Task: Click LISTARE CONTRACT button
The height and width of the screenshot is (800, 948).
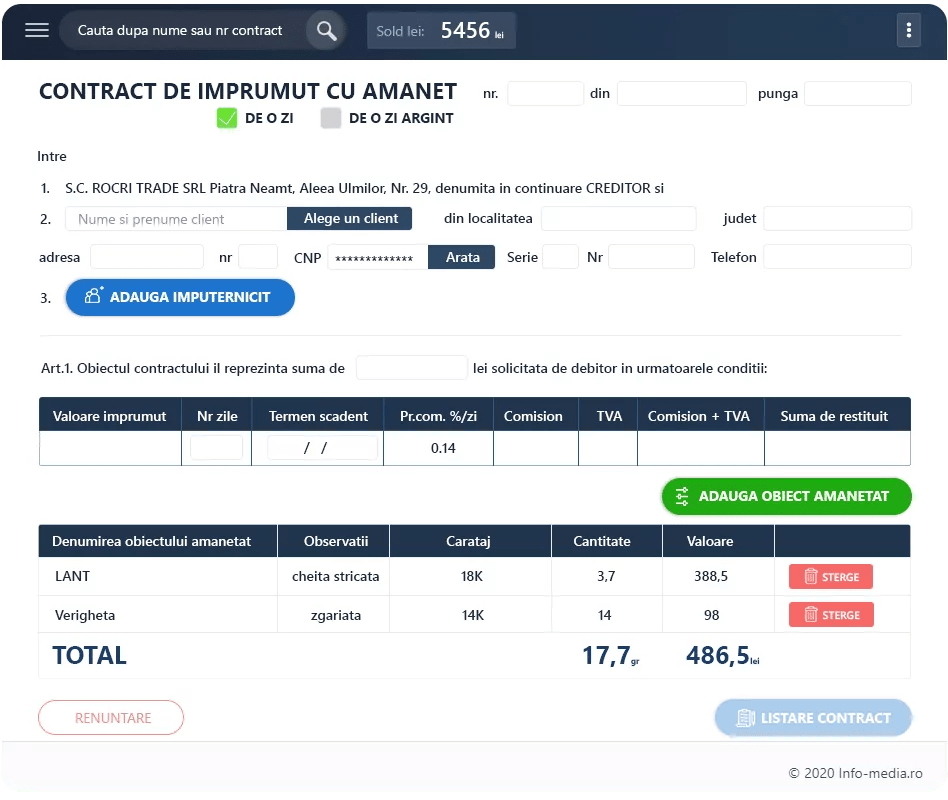Action: [x=813, y=718]
